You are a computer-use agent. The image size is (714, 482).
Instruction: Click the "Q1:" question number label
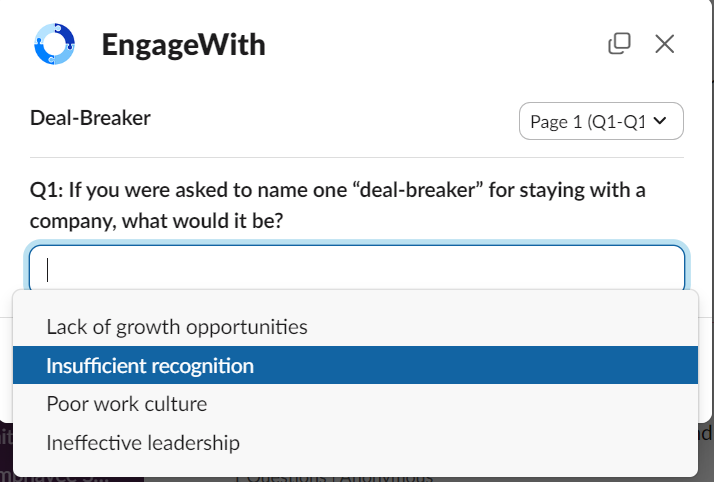click(x=47, y=190)
